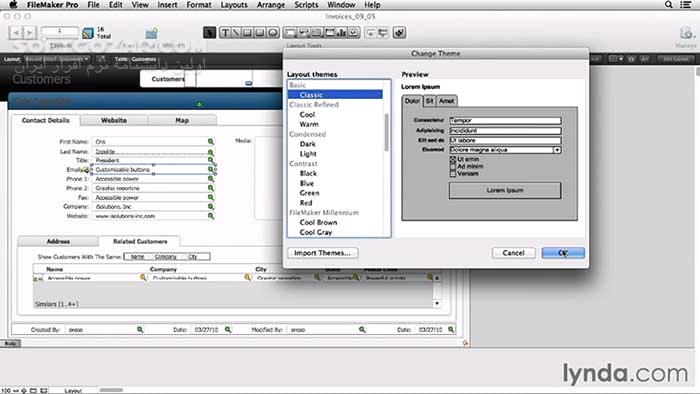Screen dimensions: 700x394
Task: Open the Format menu
Action: click(199, 5)
